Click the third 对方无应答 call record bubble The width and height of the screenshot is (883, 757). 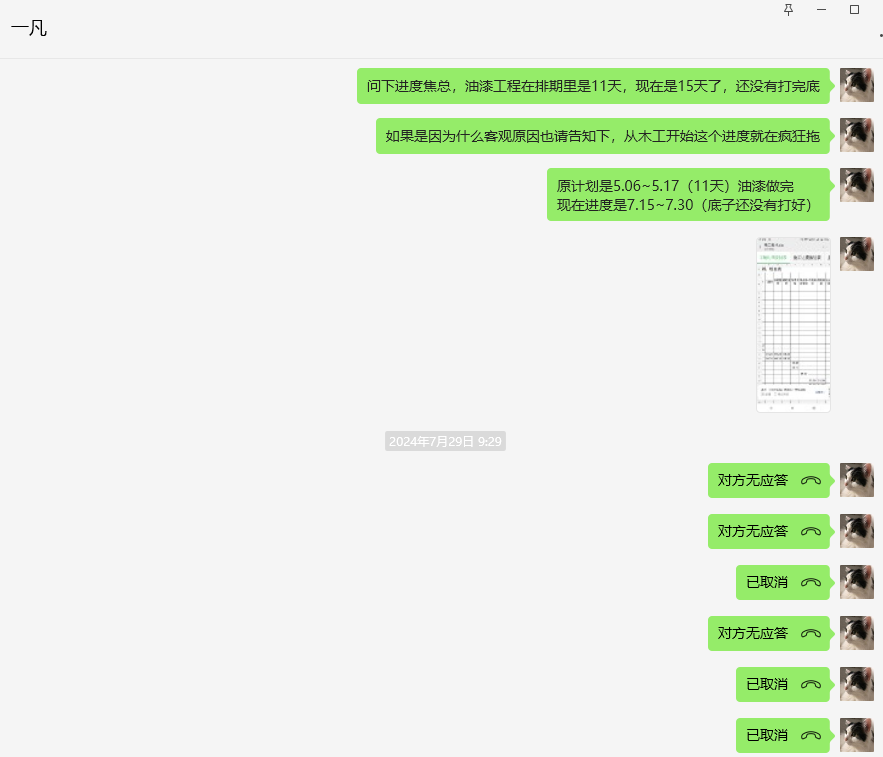pyautogui.click(x=768, y=633)
